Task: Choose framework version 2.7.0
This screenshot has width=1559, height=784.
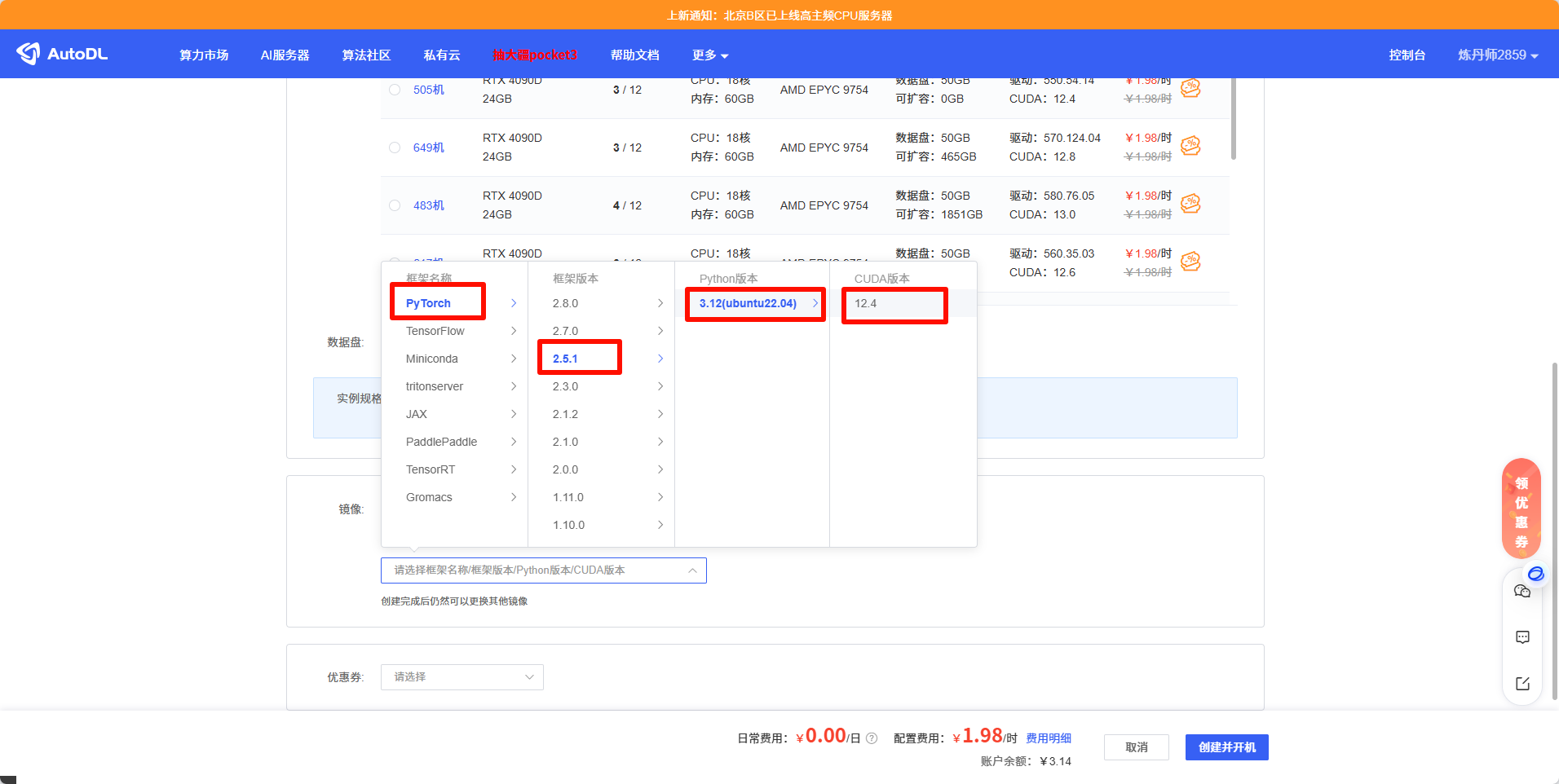Action: 601,331
